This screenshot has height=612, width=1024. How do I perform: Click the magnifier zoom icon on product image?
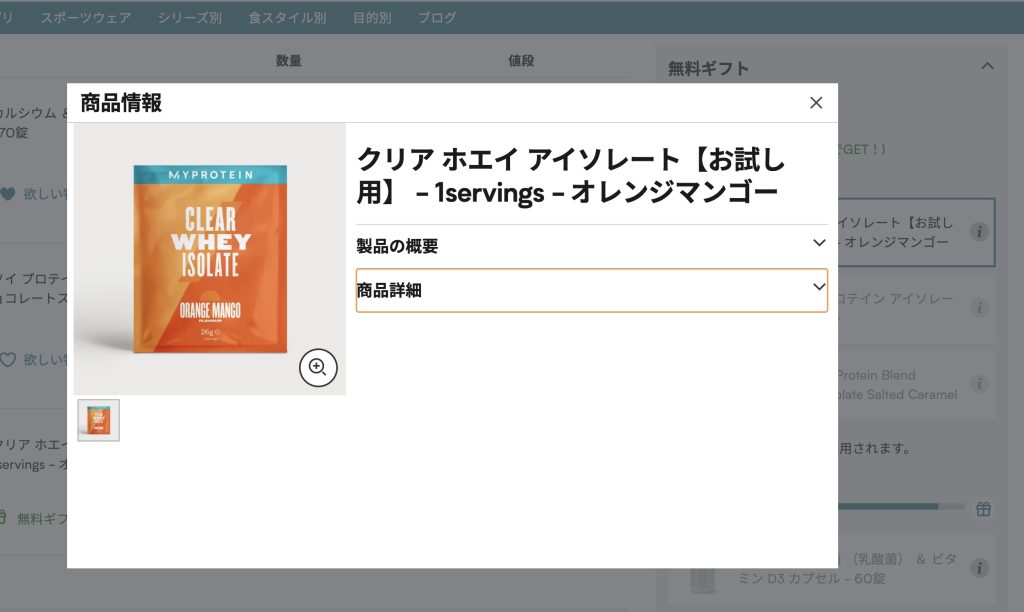[318, 367]
